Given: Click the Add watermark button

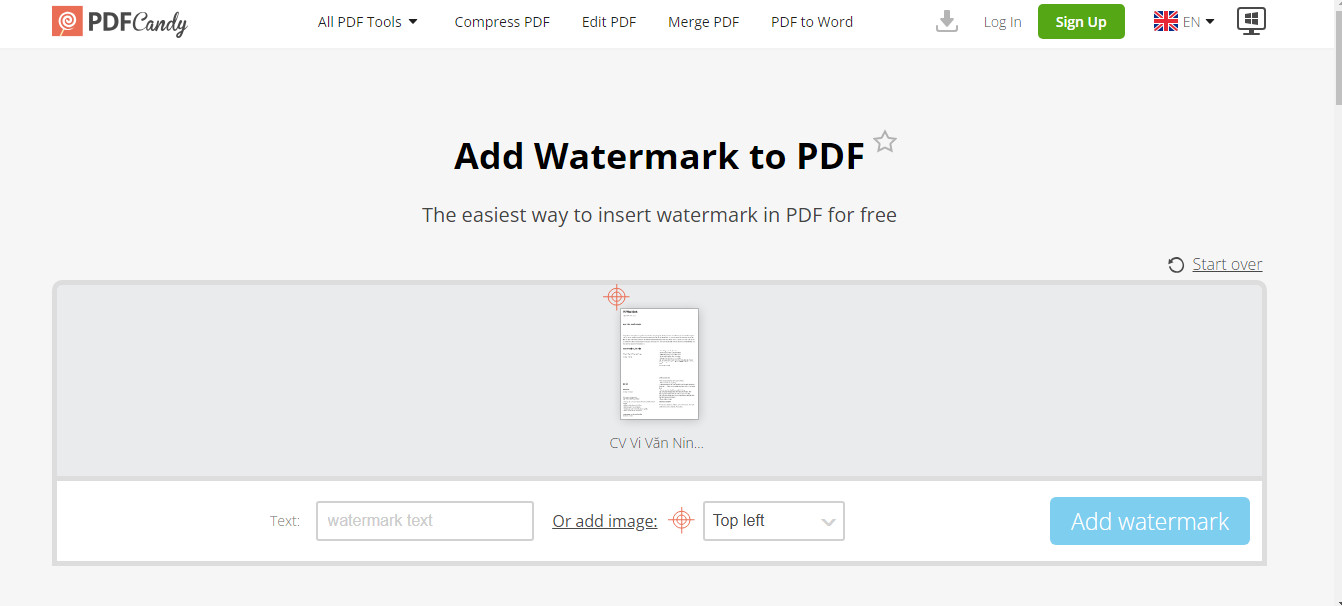Looking at the screenshot, I should (x=1150, y=521).
